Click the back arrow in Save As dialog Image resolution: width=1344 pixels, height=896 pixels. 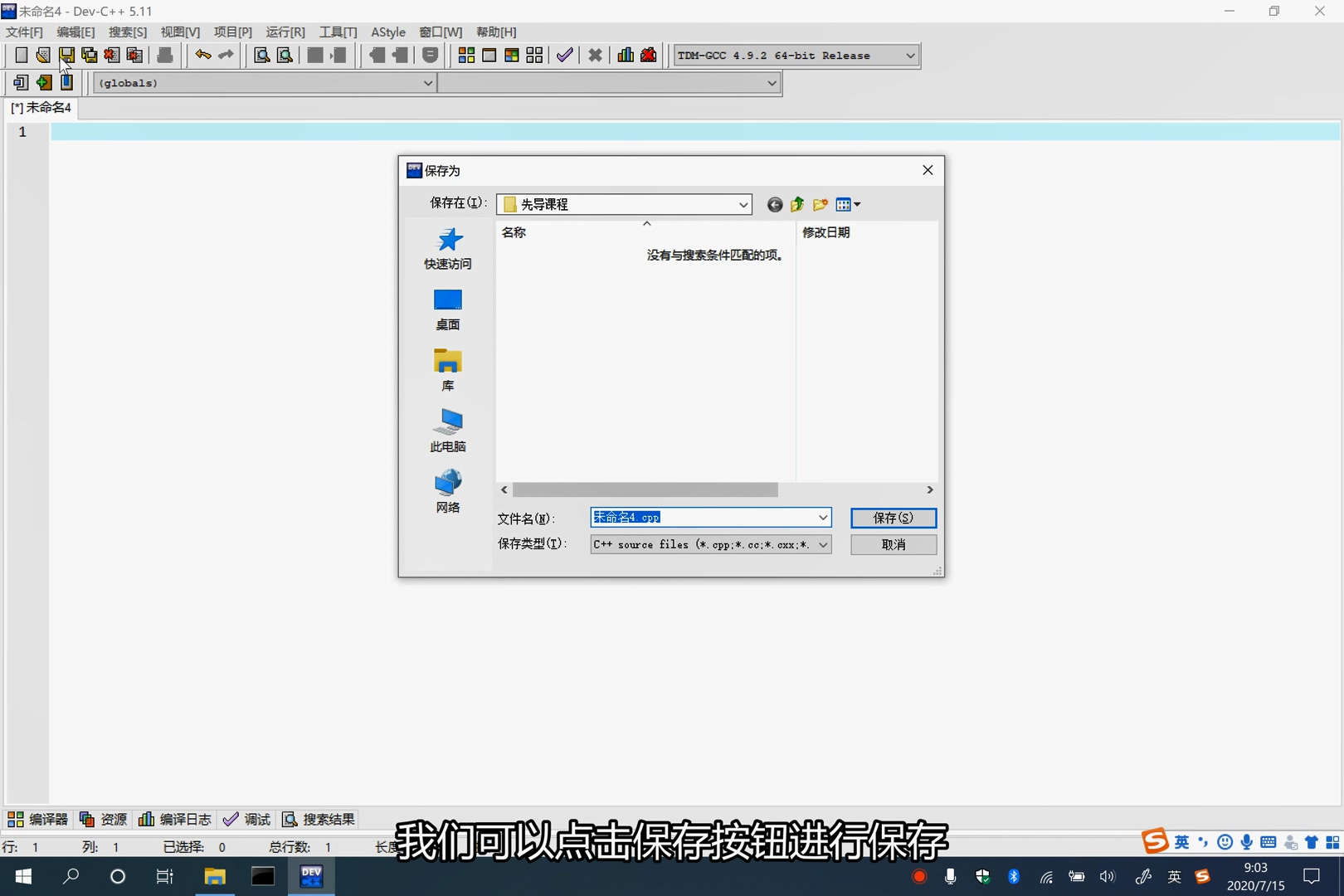click(775, 205)
